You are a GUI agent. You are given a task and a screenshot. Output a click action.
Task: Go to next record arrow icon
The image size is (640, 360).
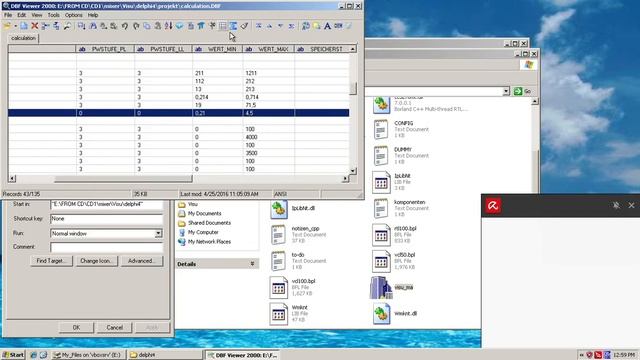pos(280,26)
